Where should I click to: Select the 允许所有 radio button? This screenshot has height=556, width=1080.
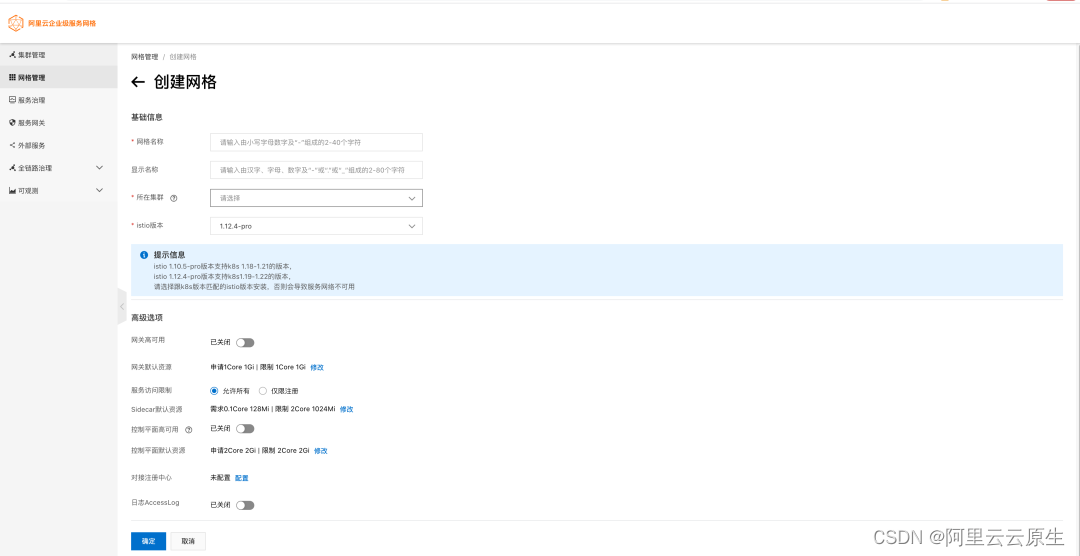click(x=214, y=391)
